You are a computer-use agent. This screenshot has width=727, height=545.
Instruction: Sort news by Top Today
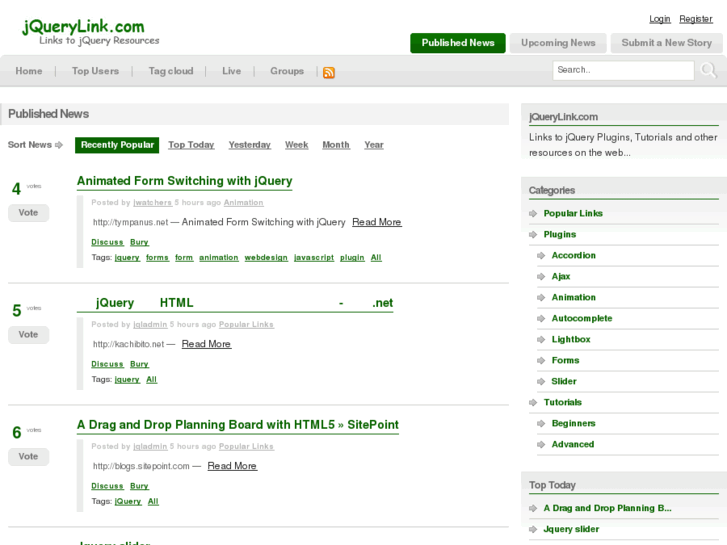[191, 145]
